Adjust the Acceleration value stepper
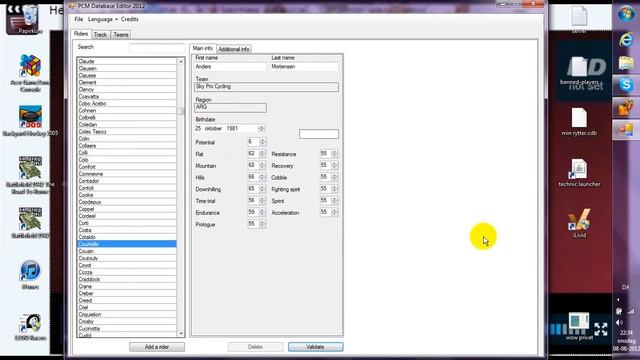This screenshot has height=360, width=640. tap(335, 213)
